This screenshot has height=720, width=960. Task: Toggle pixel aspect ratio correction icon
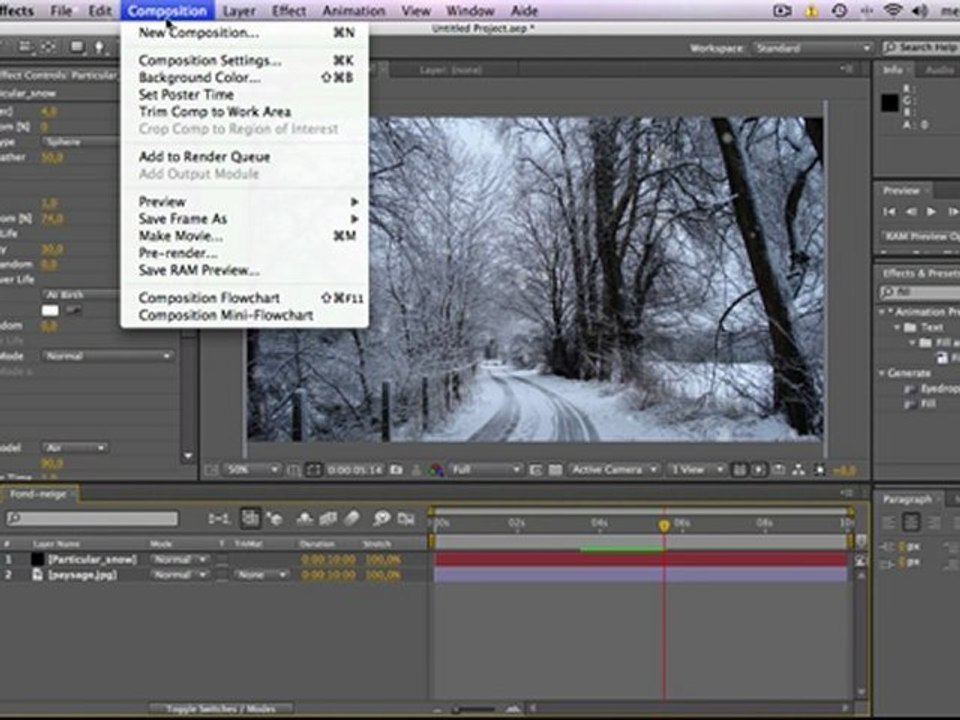(740, 470)
